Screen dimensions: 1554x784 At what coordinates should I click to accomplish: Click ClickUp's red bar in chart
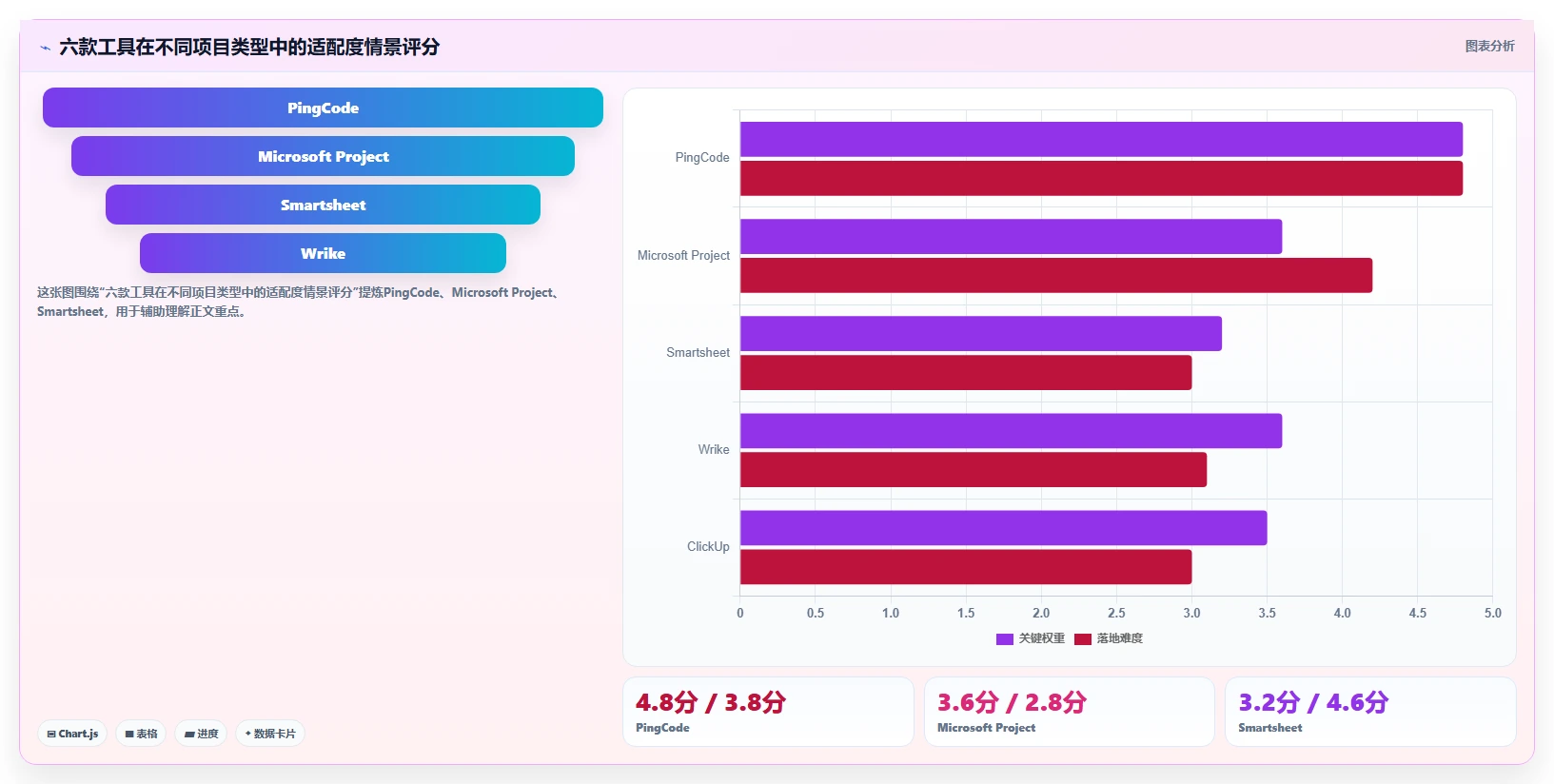(x=966, y=566)
